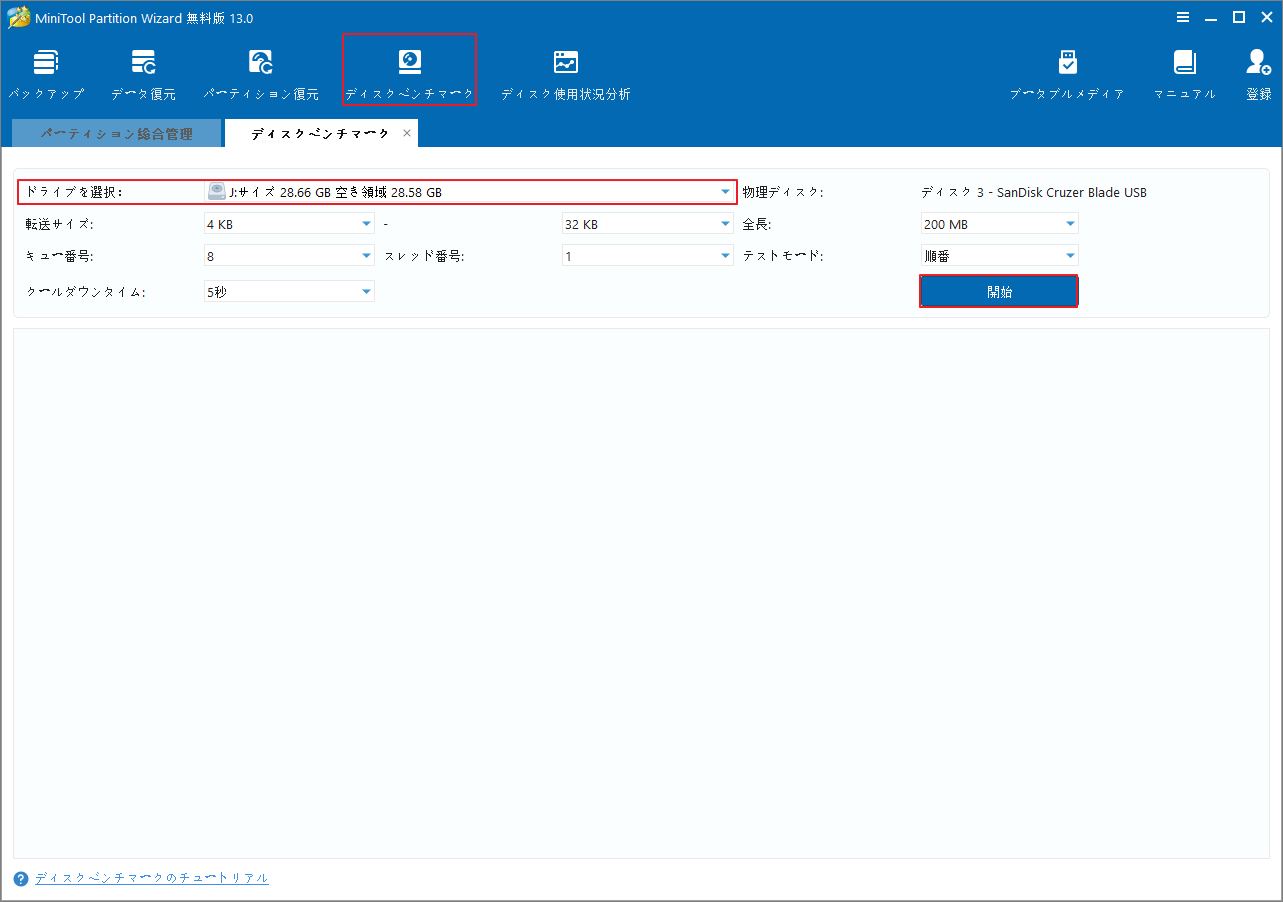Open the マニュアル (Manual) icon
The width and height of the screenshot is (1283, 902).
(1184, 70)
